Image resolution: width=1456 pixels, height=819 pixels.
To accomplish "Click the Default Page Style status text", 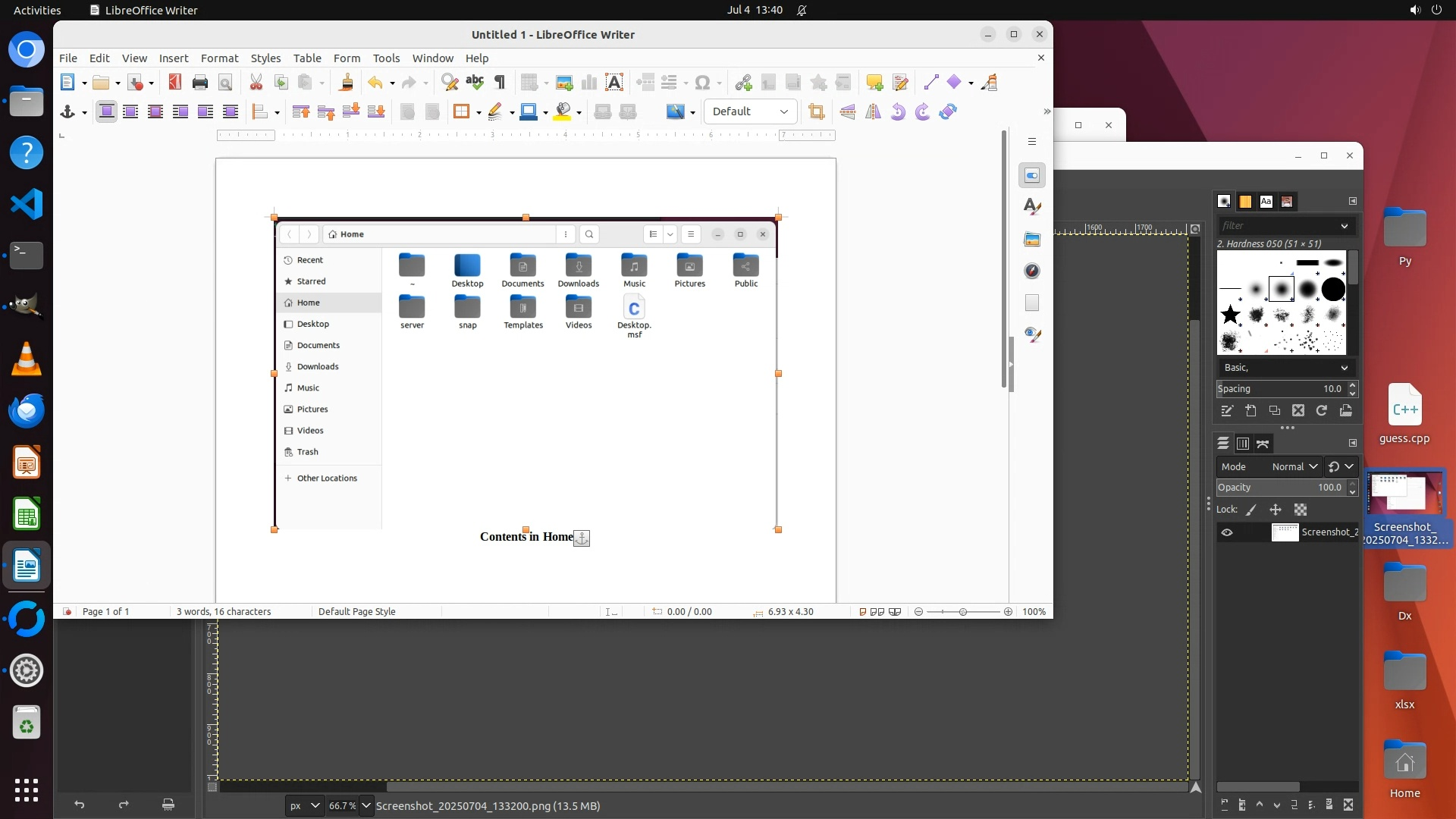I will (x=356, y=611).
